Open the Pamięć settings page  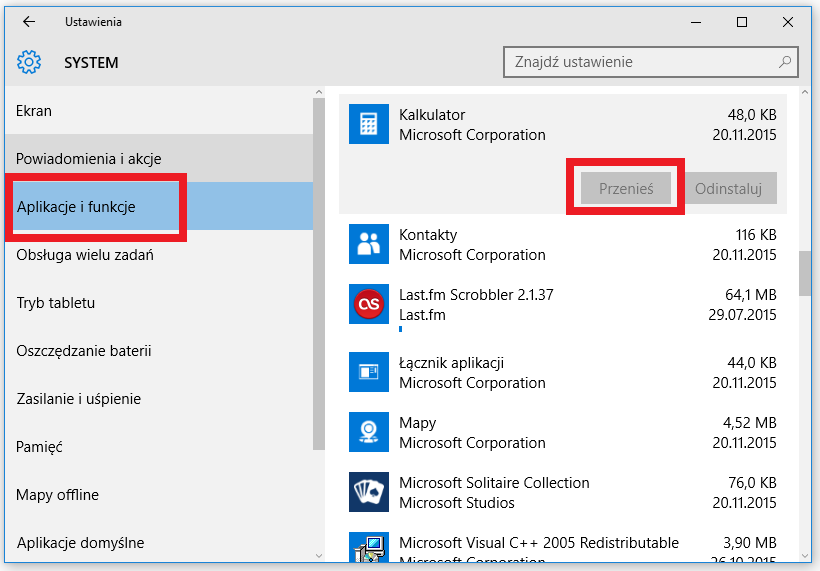pos(159,447)
